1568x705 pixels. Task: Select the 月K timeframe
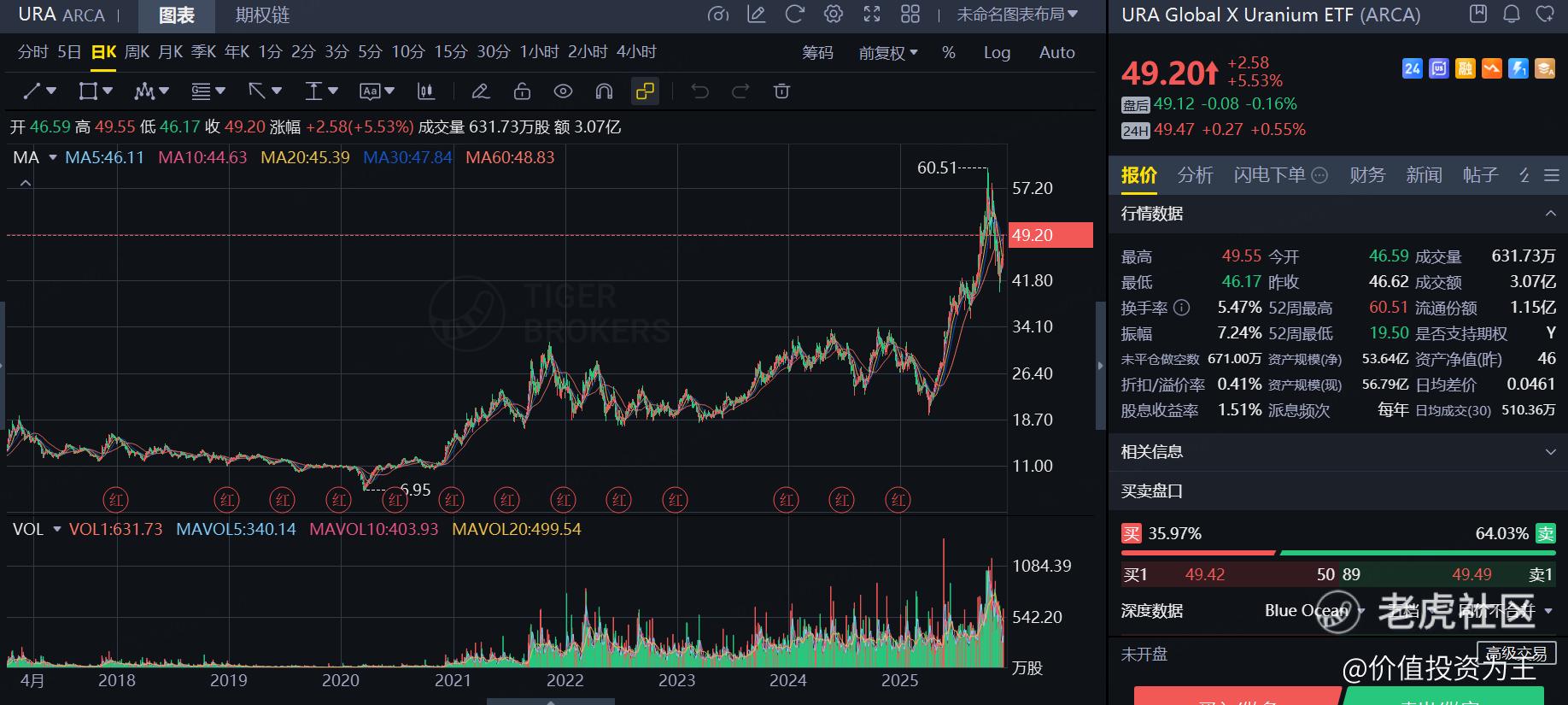[171, 52]
